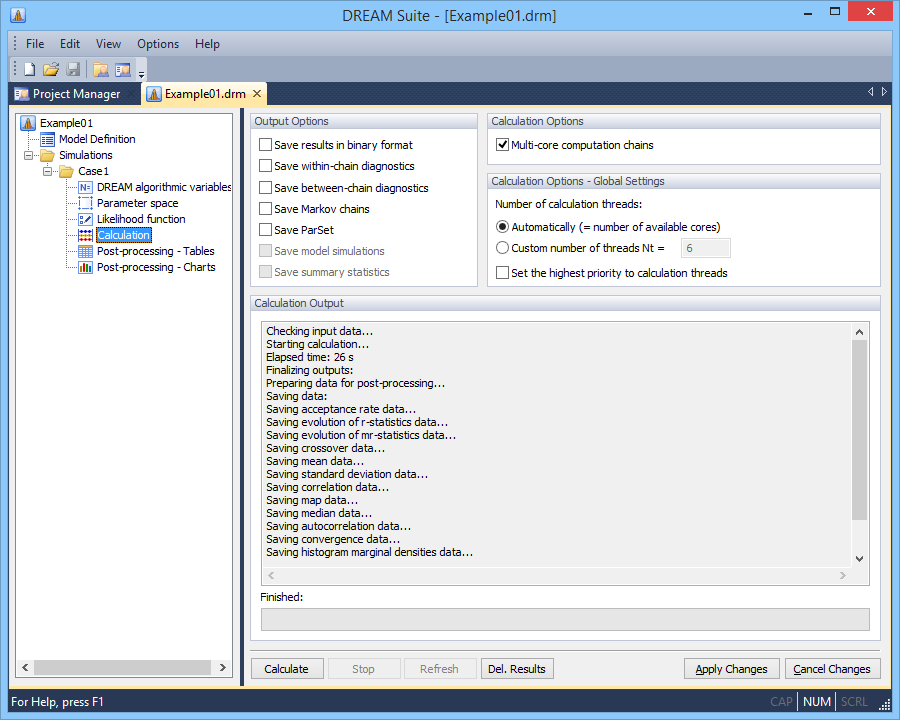The width and height of the screenshot is (900, 720).
Task: Click the Model Definition table icon
Action: coord(48,139)
